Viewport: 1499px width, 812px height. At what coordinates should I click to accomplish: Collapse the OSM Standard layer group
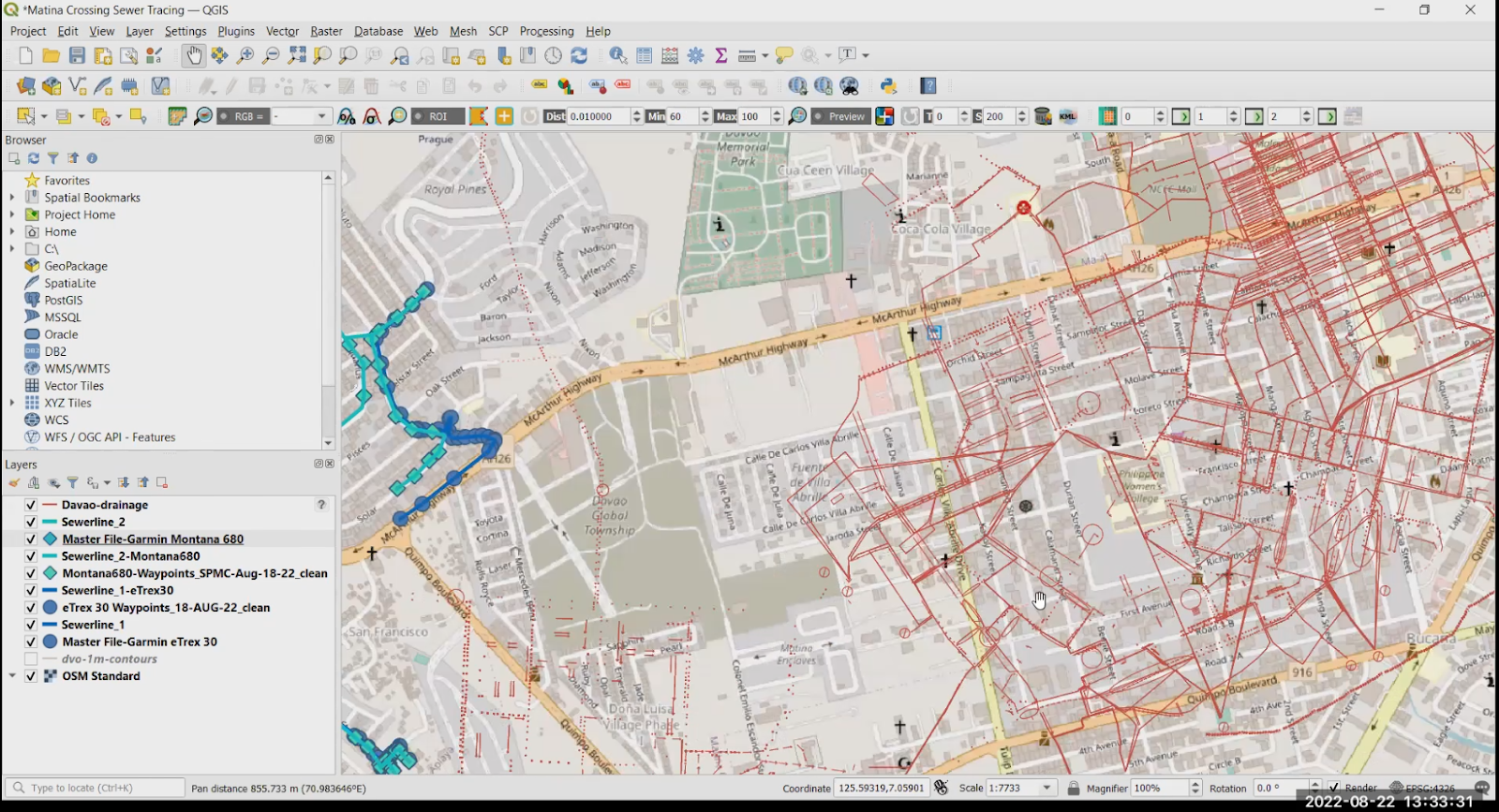[12, 676]
